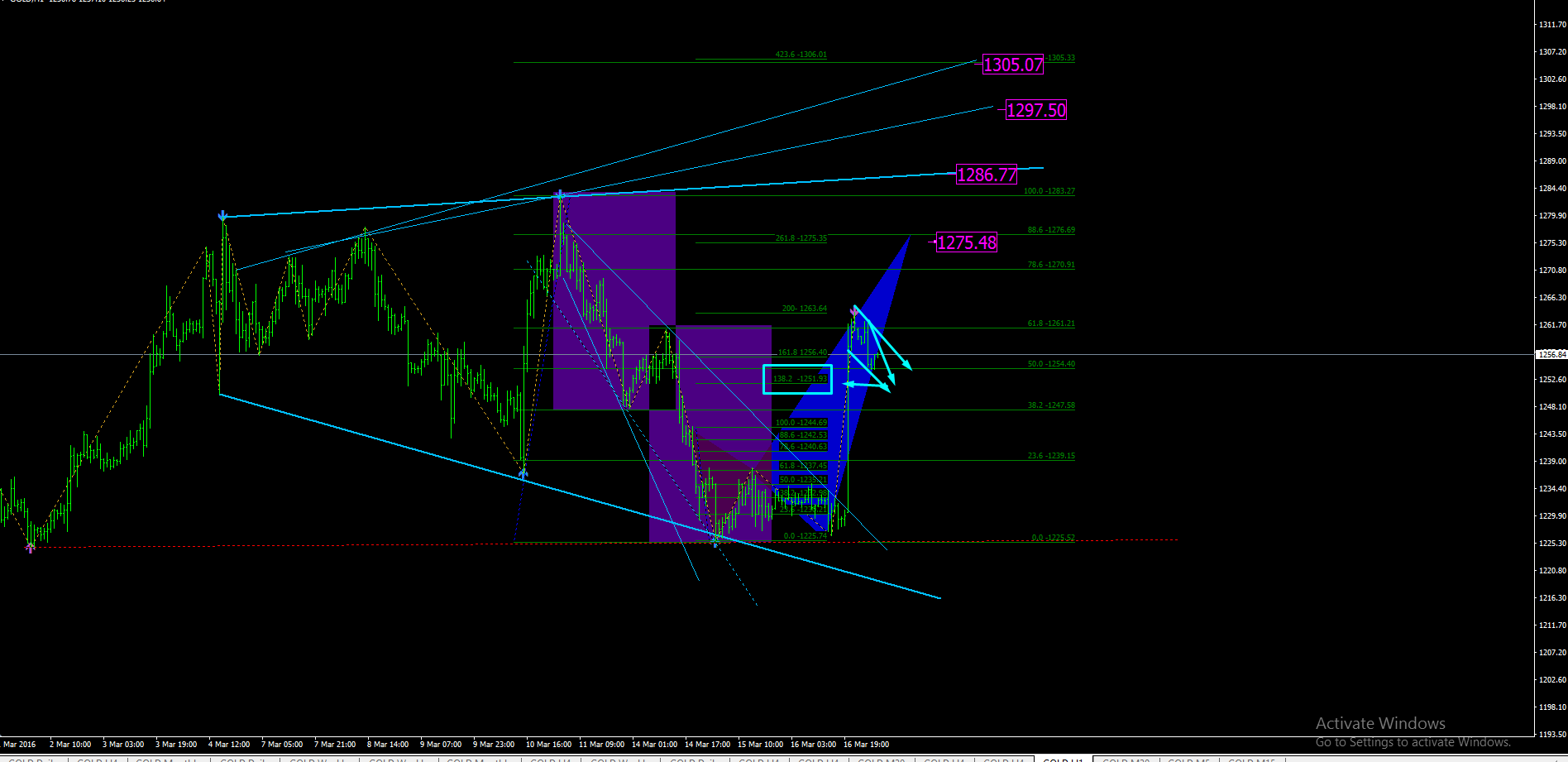1568x762 pixels.
Task: Click the Fibonacci label 0.0 -1225.74
Action: point(805,536)
